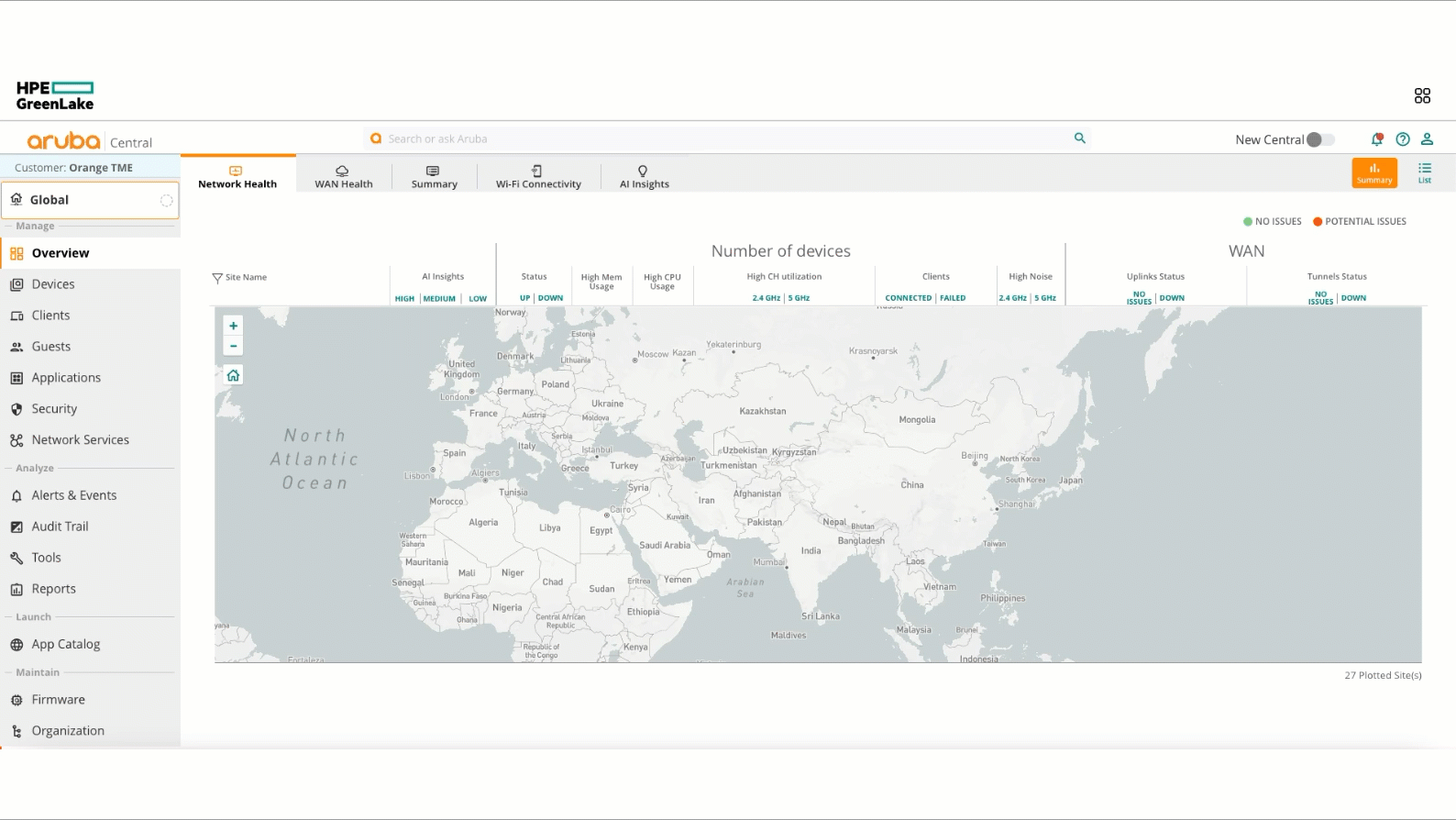
Task: Reset map to home view
Action: 233,375
